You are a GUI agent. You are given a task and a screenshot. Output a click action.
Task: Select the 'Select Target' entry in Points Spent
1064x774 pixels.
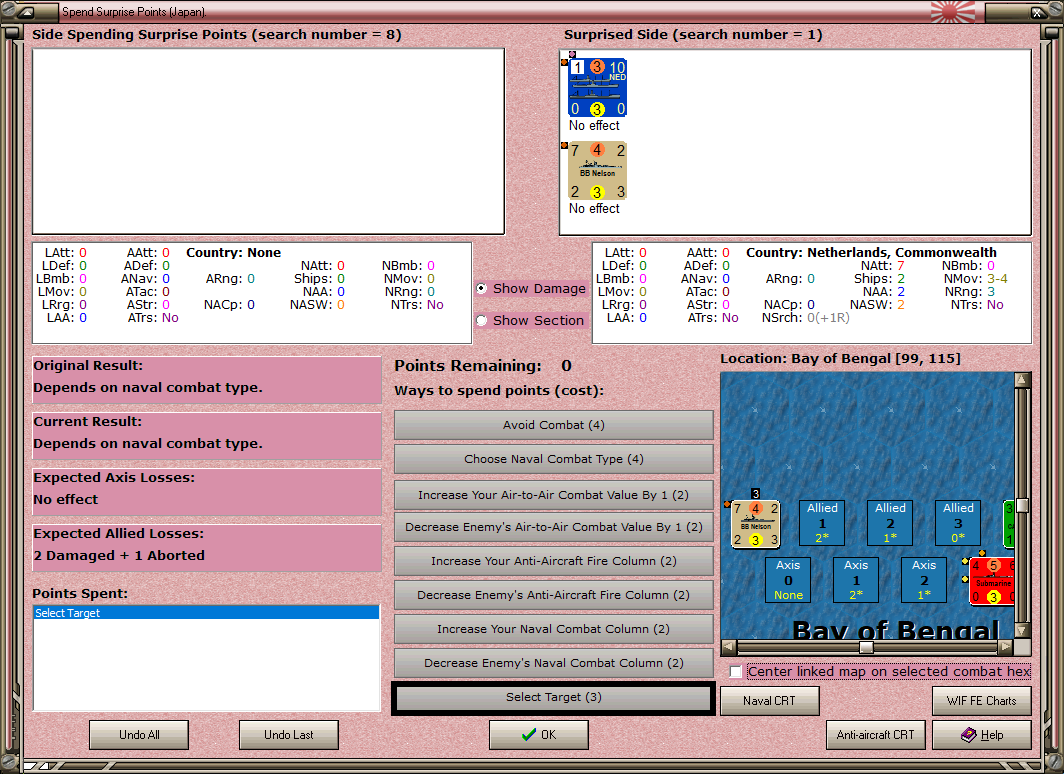(x=206, y=613)
